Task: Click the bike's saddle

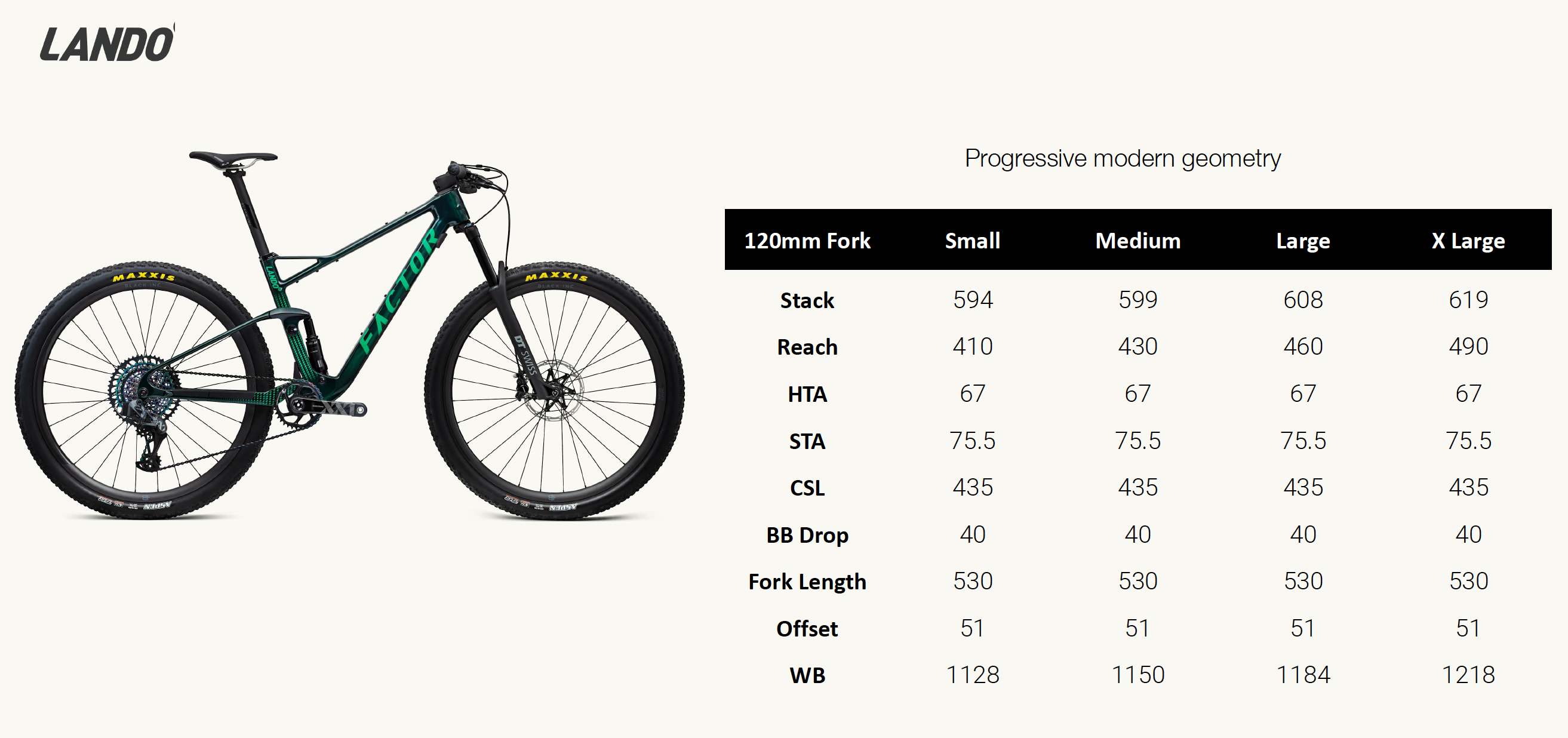Action: (x=233, y=158)
